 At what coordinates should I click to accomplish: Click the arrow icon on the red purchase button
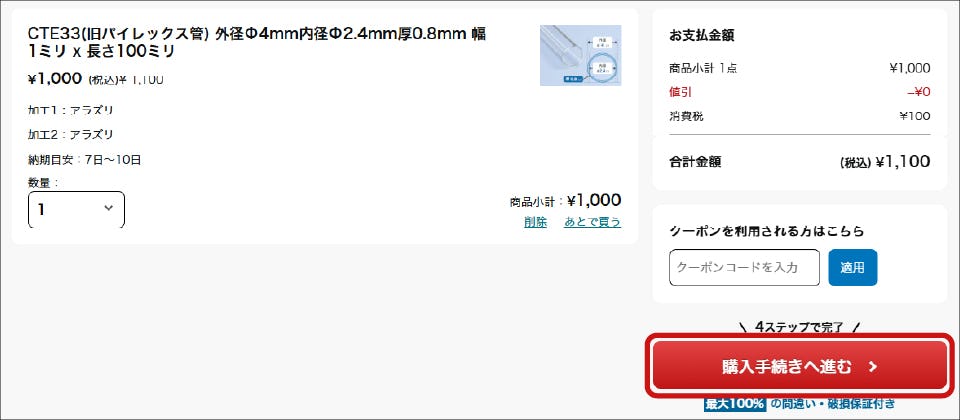(x=874, y=367)
